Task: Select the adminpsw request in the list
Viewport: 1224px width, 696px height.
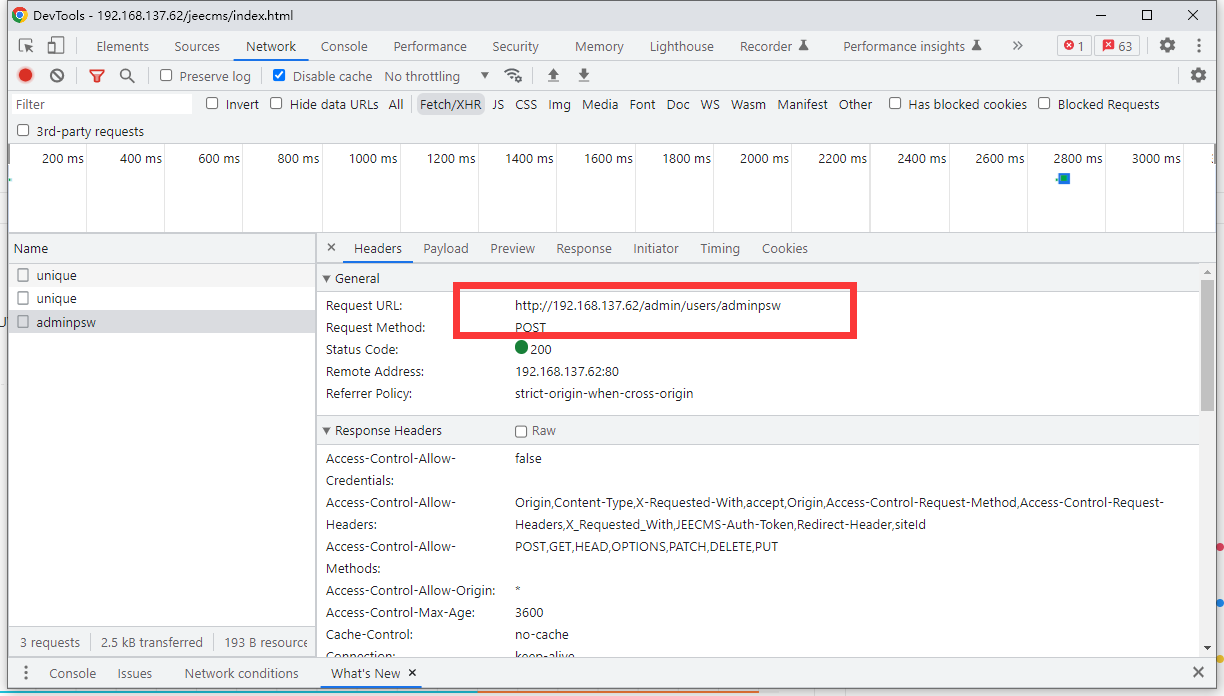Action: (65, 322)
